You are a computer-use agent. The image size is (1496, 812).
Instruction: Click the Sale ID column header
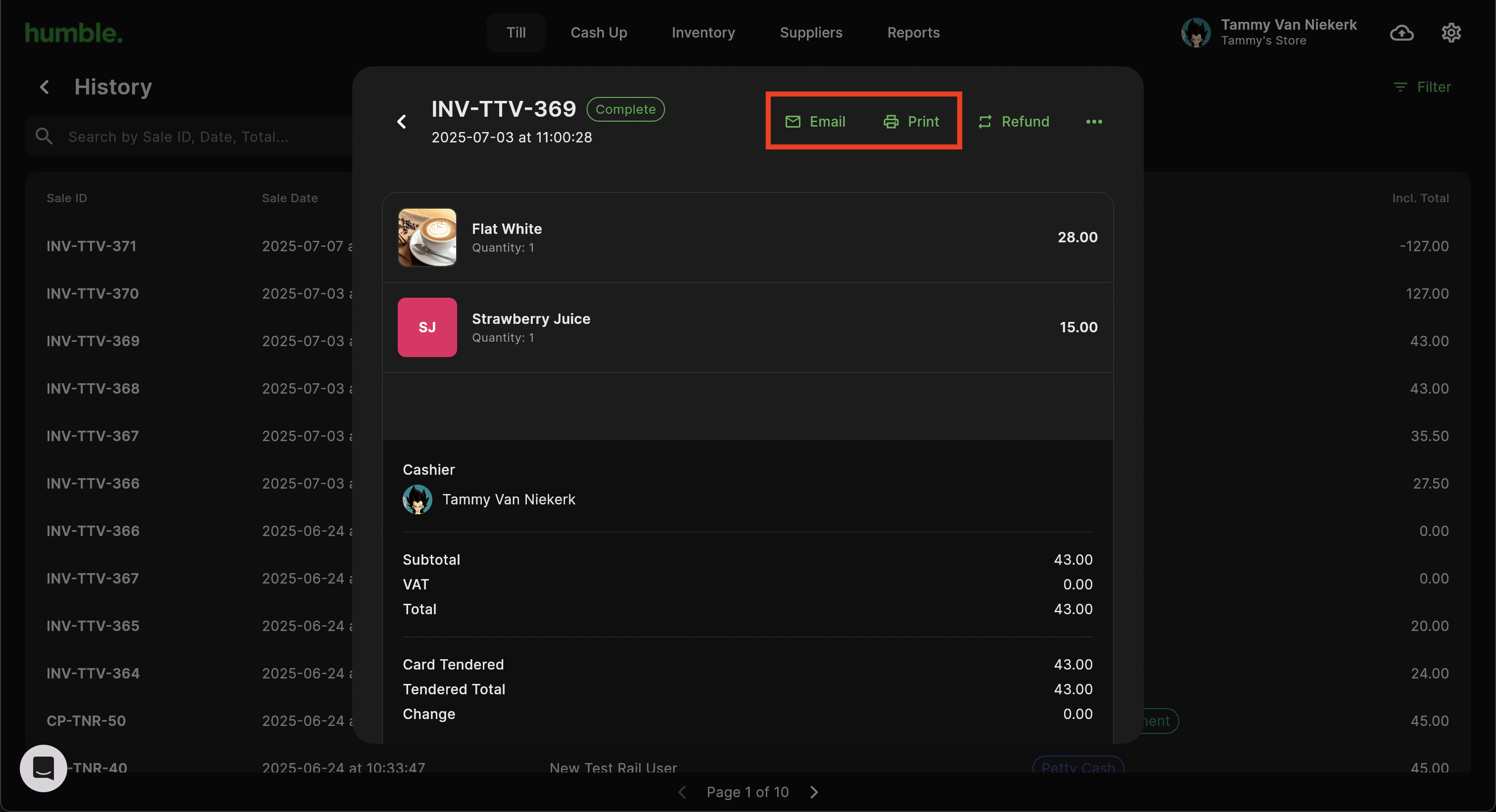(67, 198)
